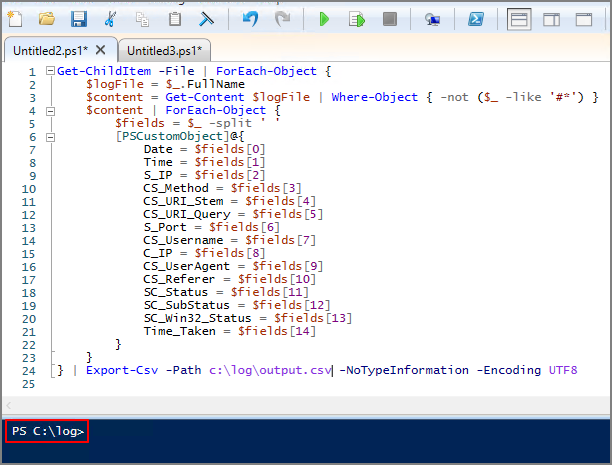The width and height of the screenshot is (612, 465).
Task: Paste from the clipboard using the toolbar icon
Action: point(174,19)
